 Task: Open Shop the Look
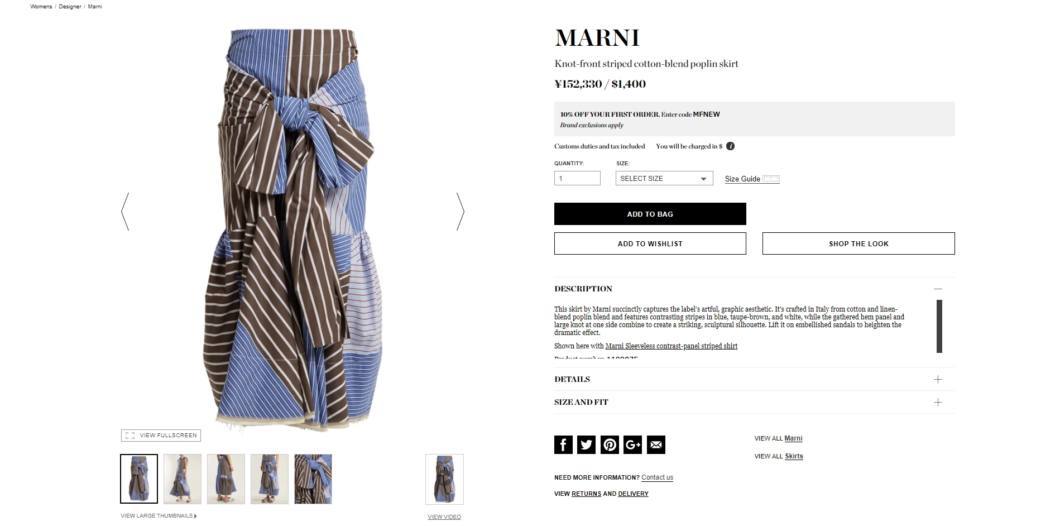859,243
